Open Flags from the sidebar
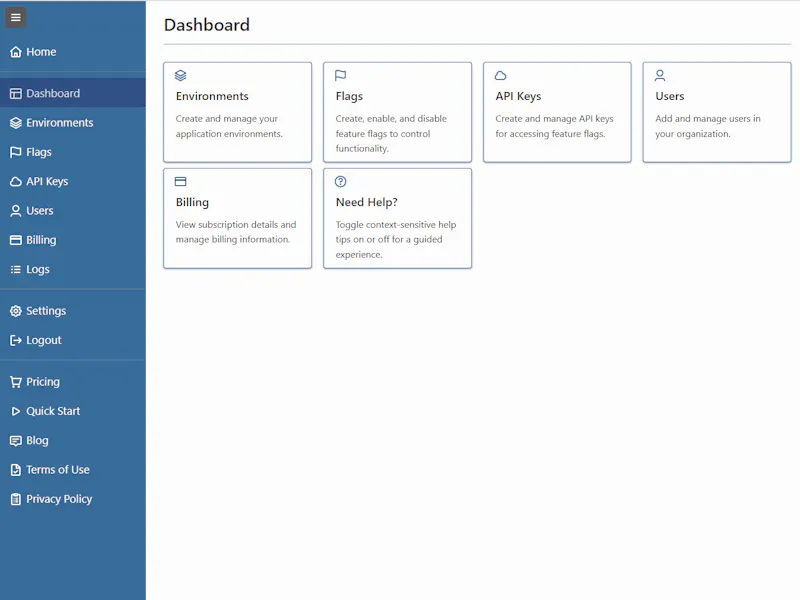800x600 pixels. (x=72, y=152)
